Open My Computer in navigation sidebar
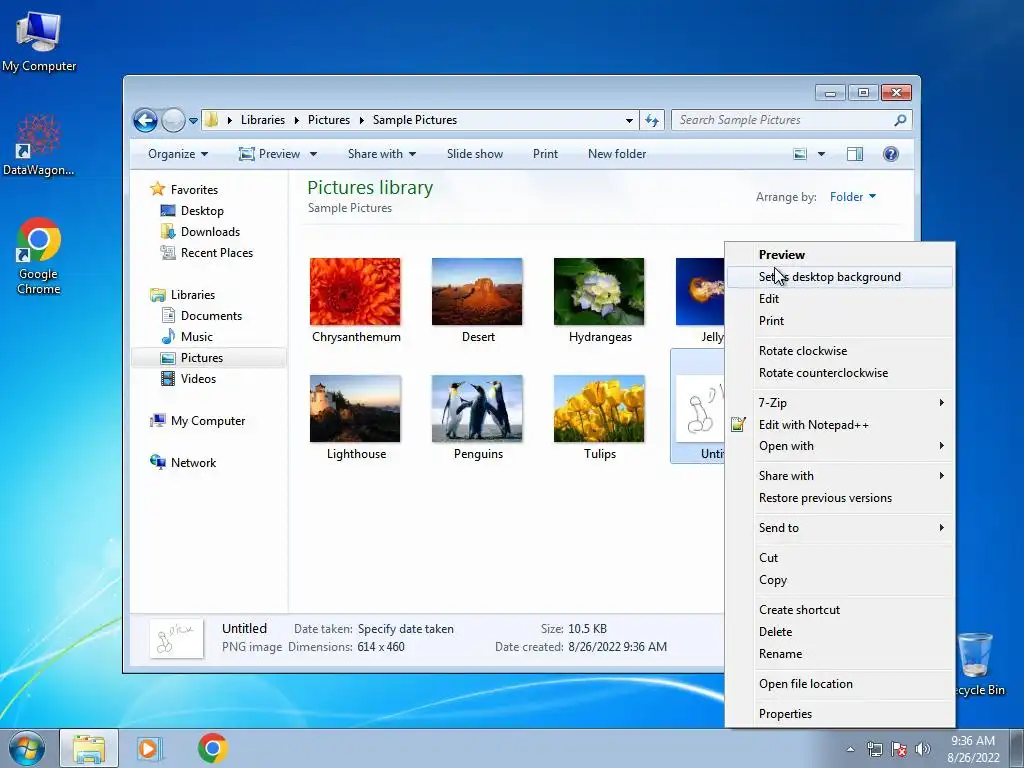This screenshot has width=1024, height=768. (x=208, y=421)
